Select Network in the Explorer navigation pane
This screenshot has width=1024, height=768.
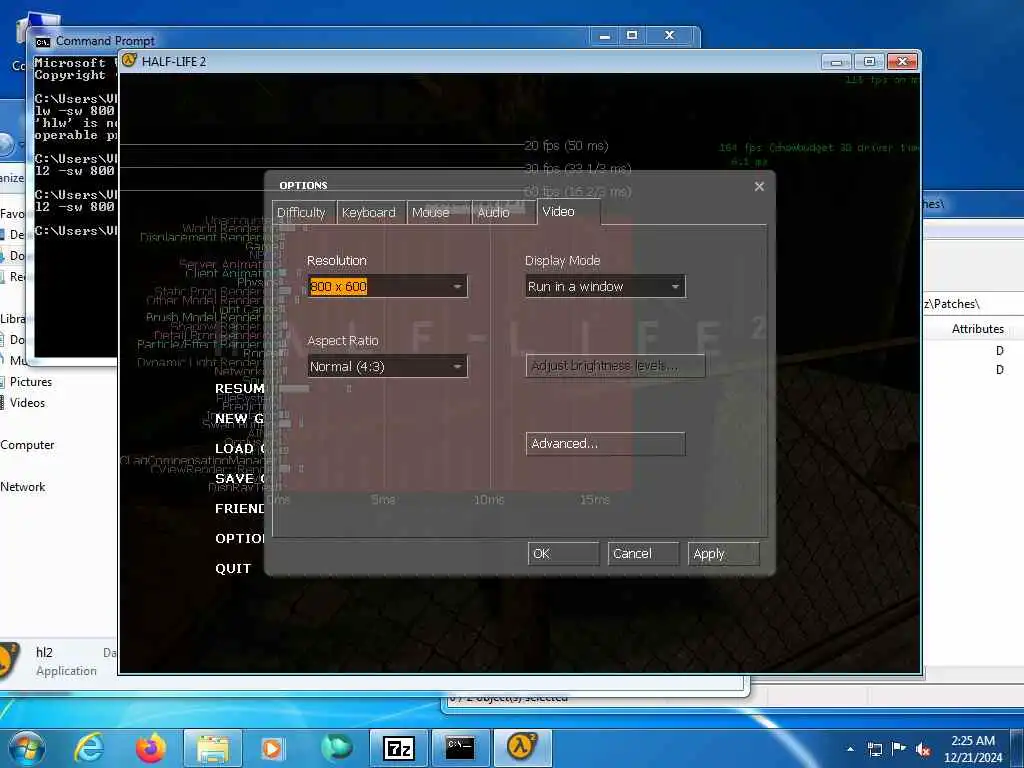(23, 487)
